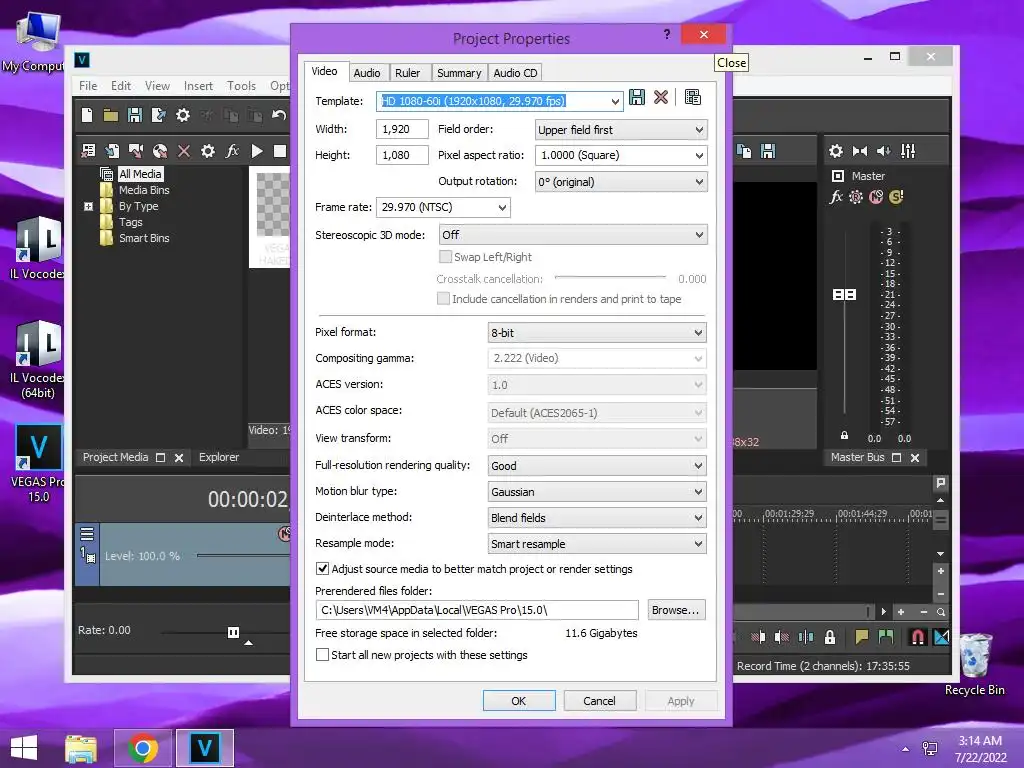
Task: Open the Pixel format dropdown
Action: click(x=597, y=332)
